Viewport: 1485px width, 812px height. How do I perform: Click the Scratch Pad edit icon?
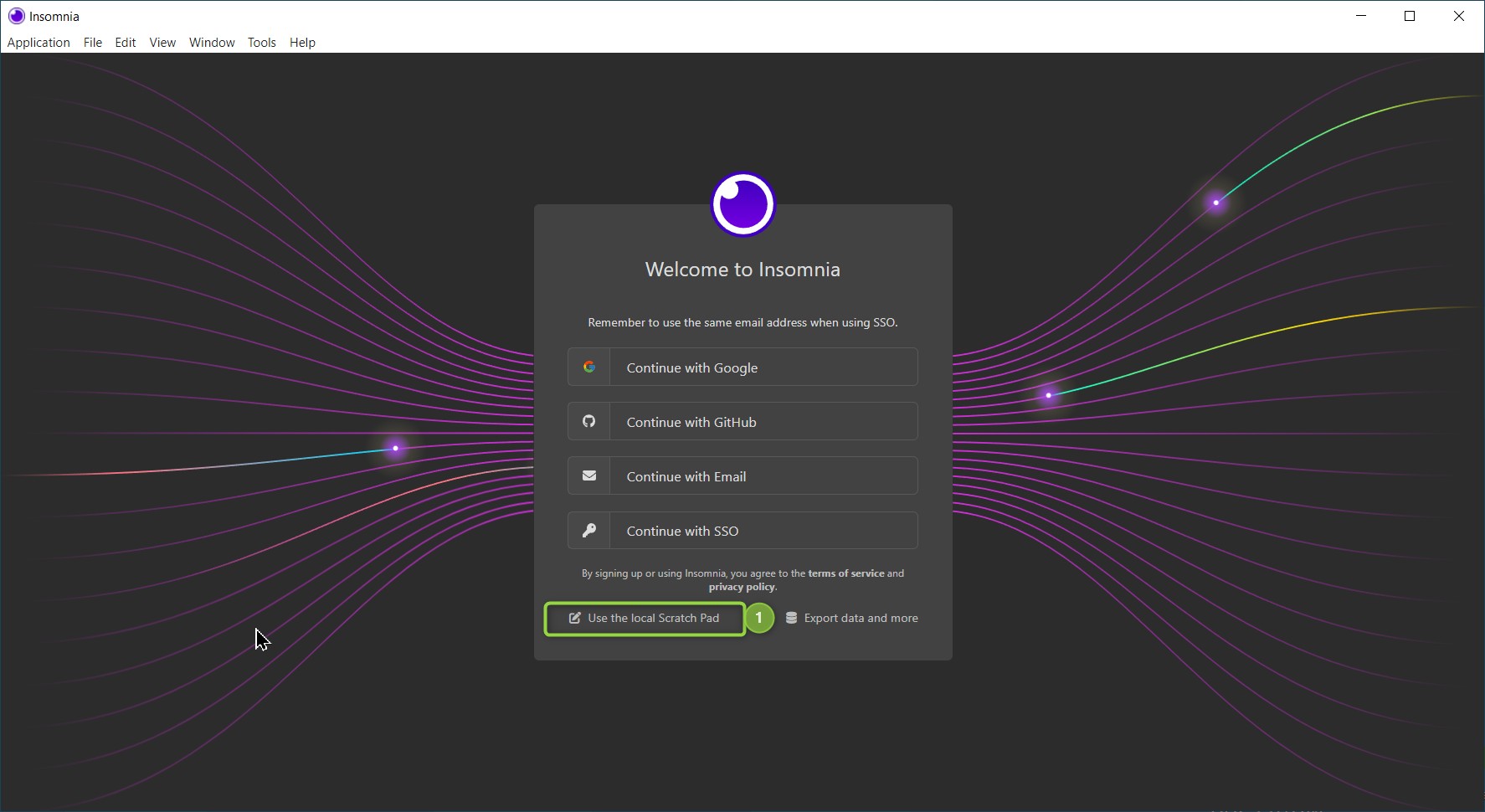575,618
